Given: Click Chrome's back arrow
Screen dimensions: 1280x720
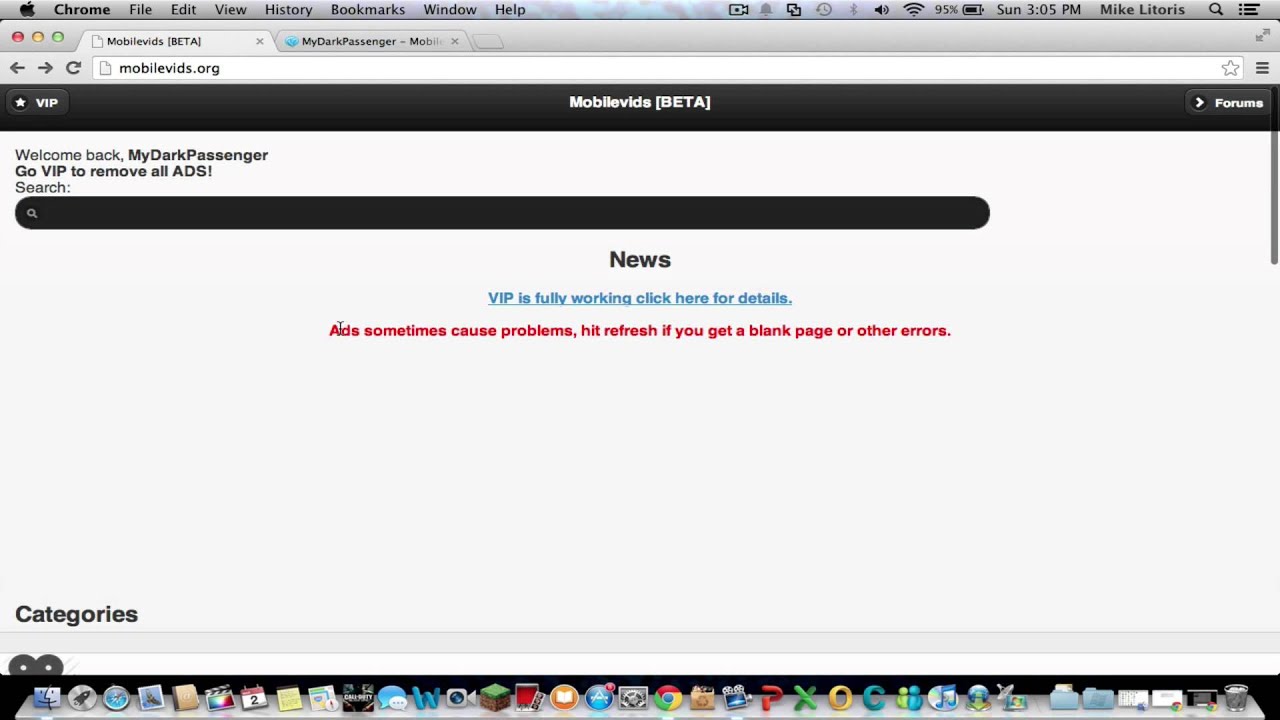Looking at the screenshot, I should click(x=17, y=68).
